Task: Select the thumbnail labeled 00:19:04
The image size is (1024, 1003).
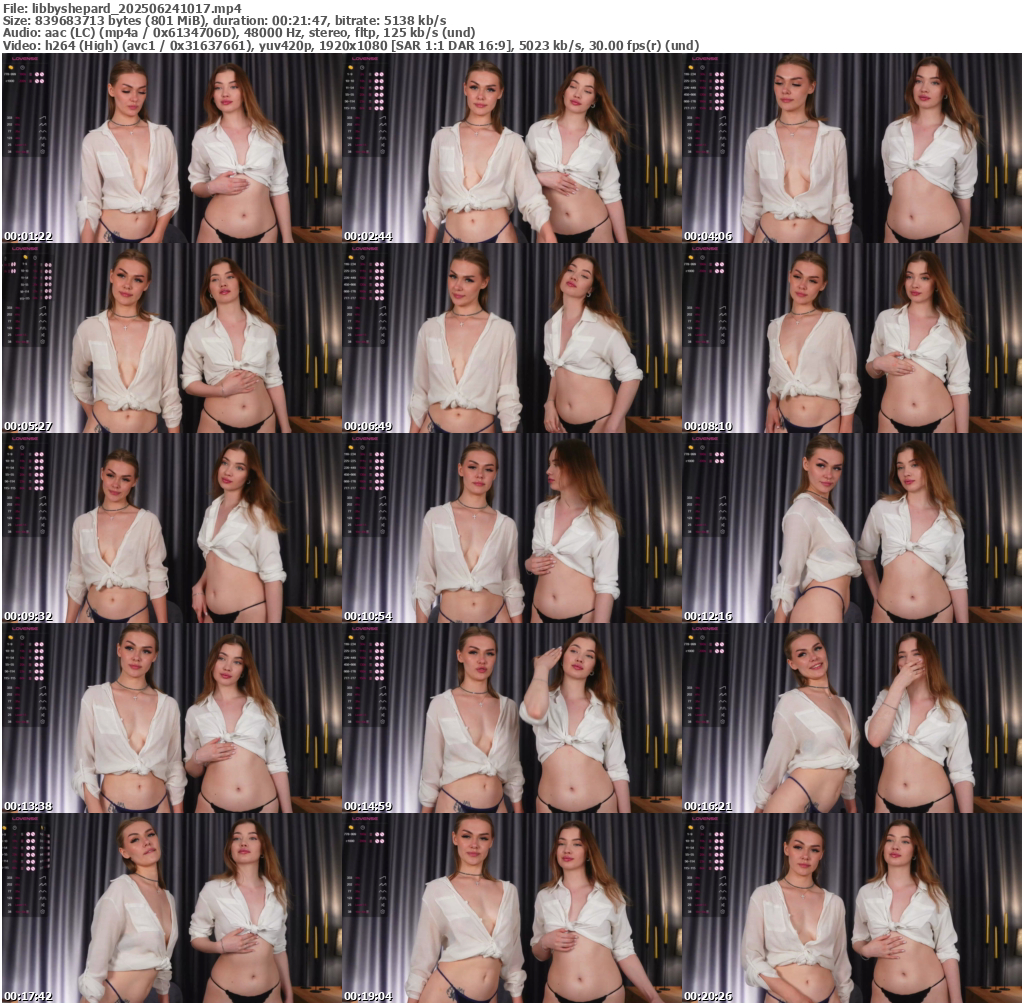Action: 511,908
